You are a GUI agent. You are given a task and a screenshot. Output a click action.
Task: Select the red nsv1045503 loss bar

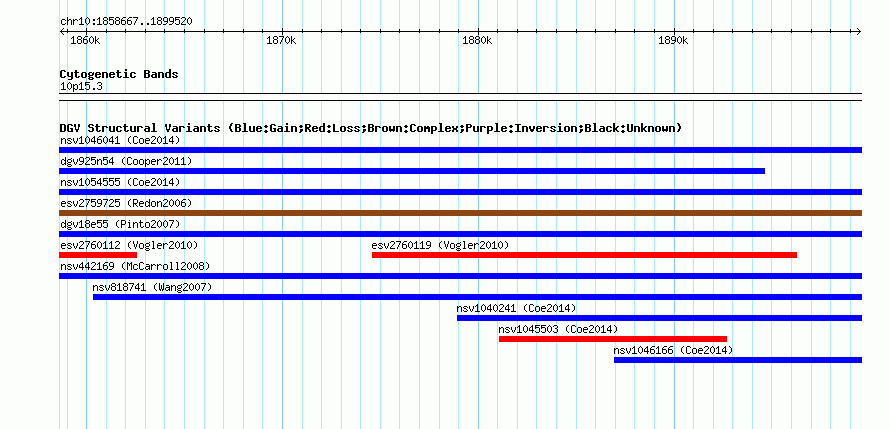(613, 339)
